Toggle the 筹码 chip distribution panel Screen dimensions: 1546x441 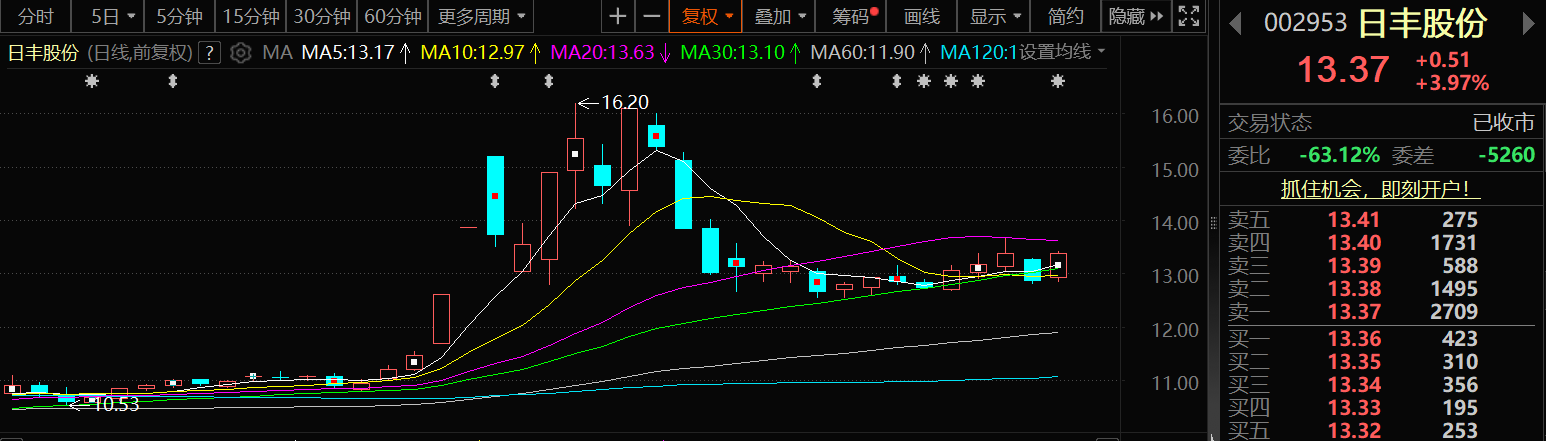[849, 16]
